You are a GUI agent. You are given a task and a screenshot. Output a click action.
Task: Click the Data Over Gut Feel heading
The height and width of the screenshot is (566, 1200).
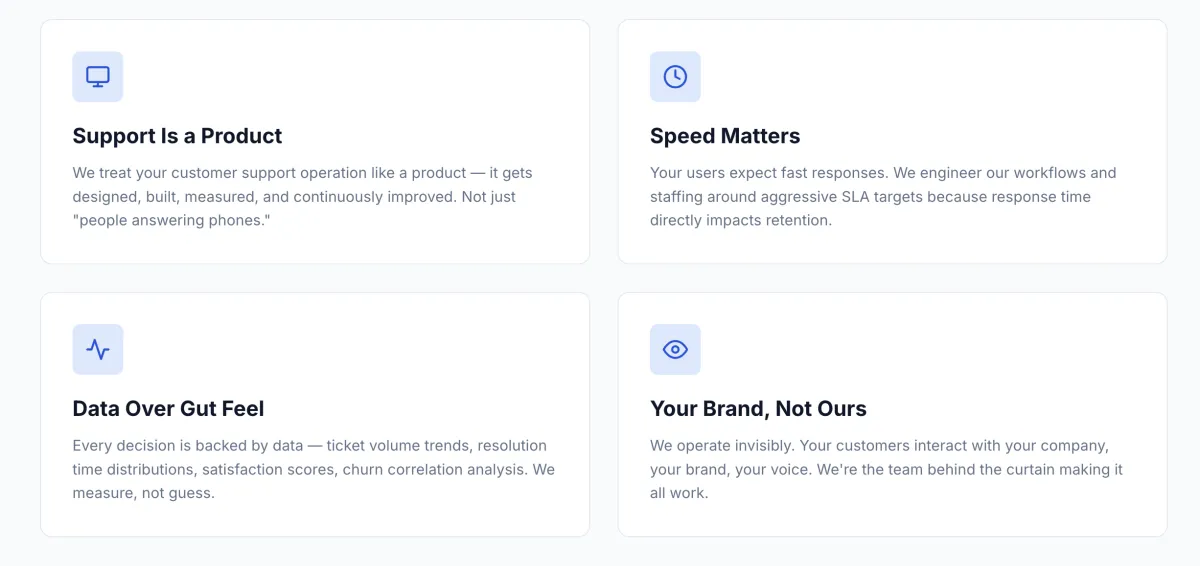(168, 409)
